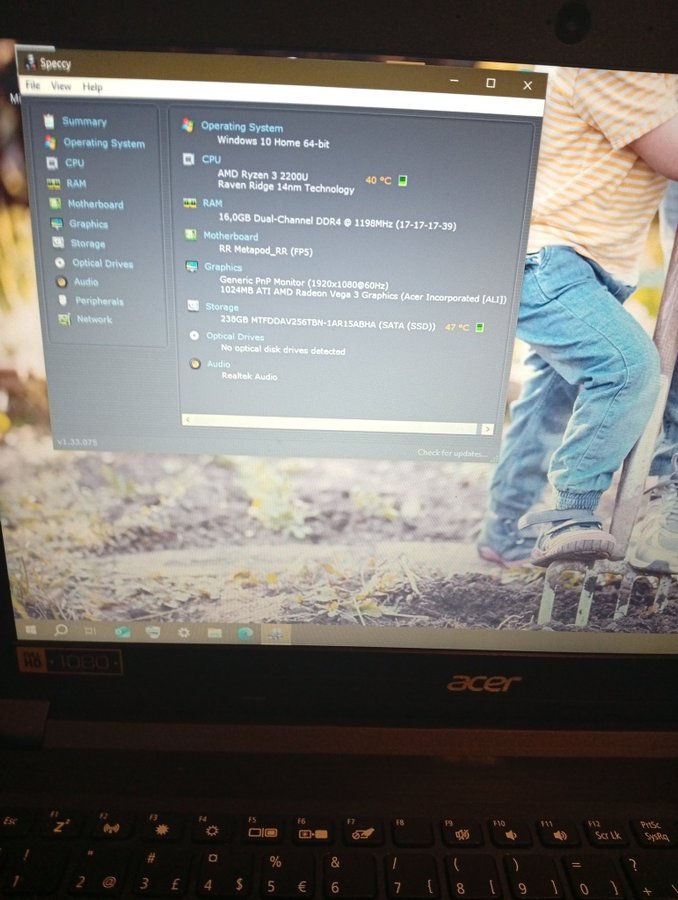
Task: Click the CPU 40 °C temperature reading
Action: pos(378,180)
